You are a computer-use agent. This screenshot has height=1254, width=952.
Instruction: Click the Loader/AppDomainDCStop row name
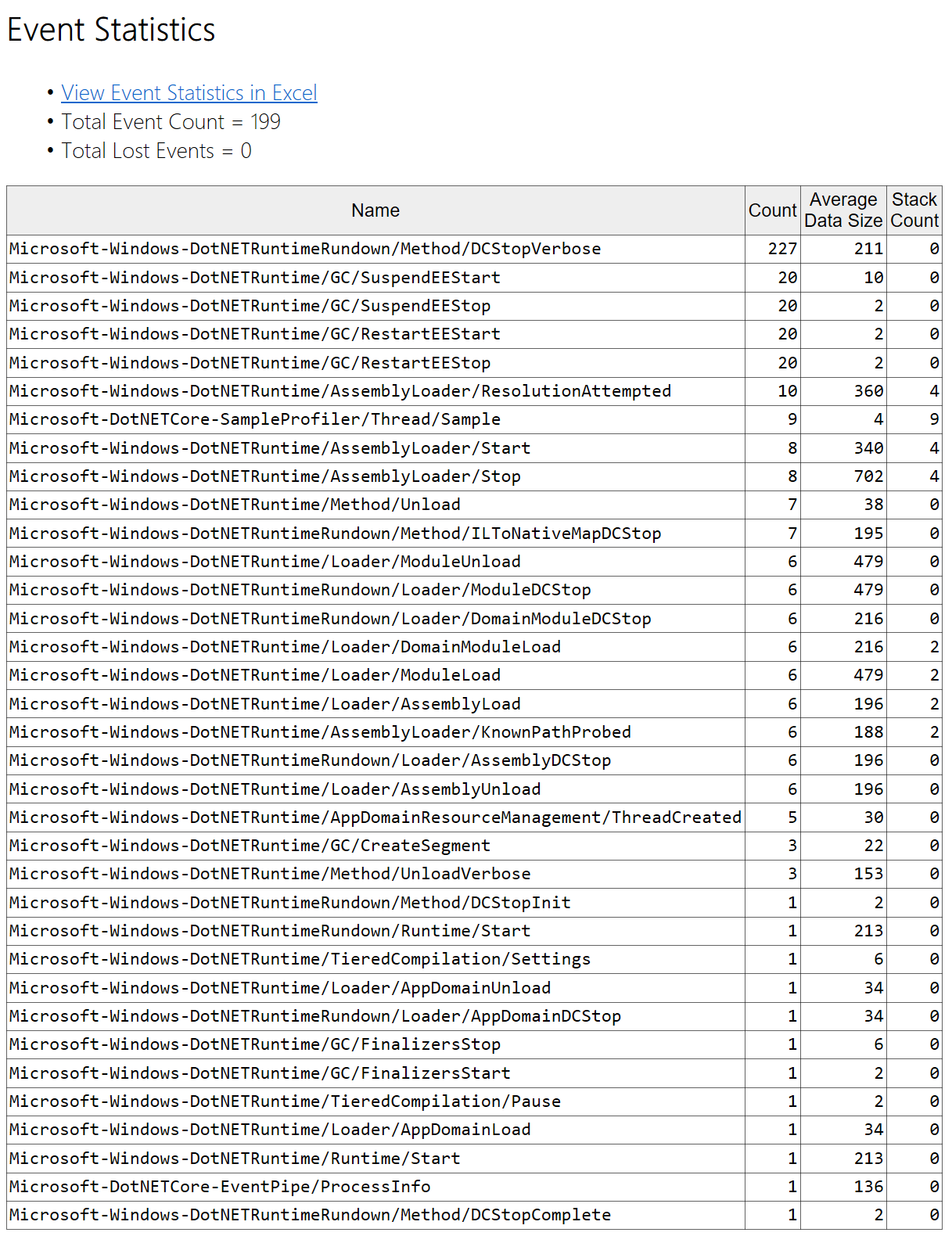tap(315, 1016)
